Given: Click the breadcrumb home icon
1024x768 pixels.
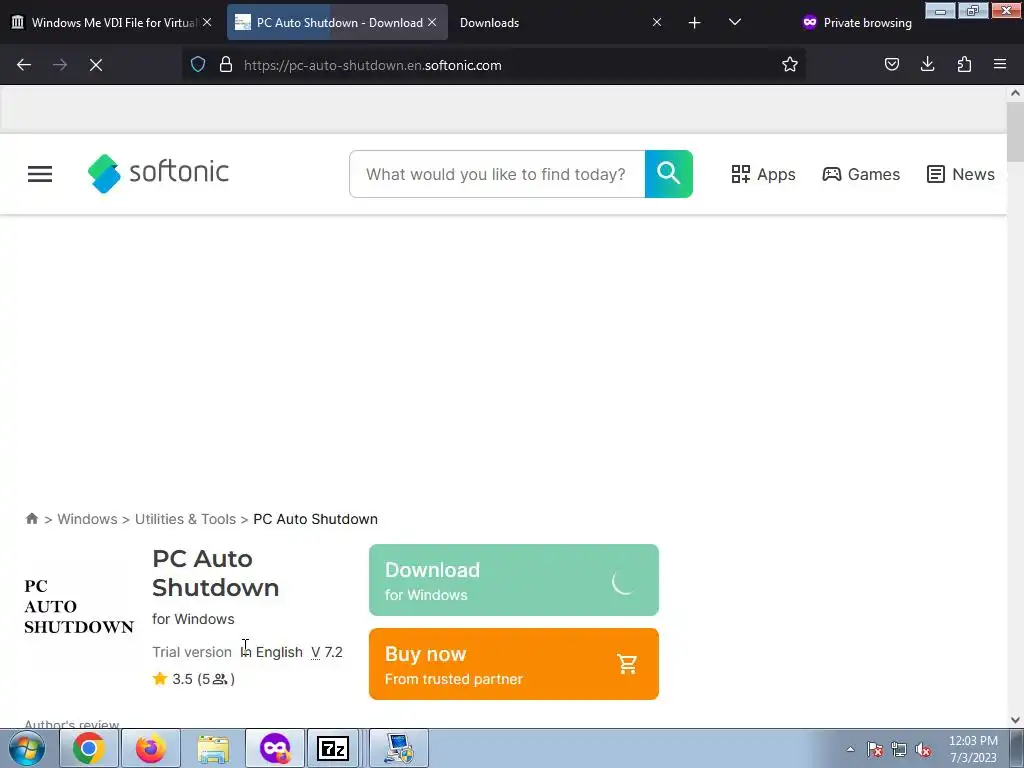Looking at the screenshot, I should point(31,519).
